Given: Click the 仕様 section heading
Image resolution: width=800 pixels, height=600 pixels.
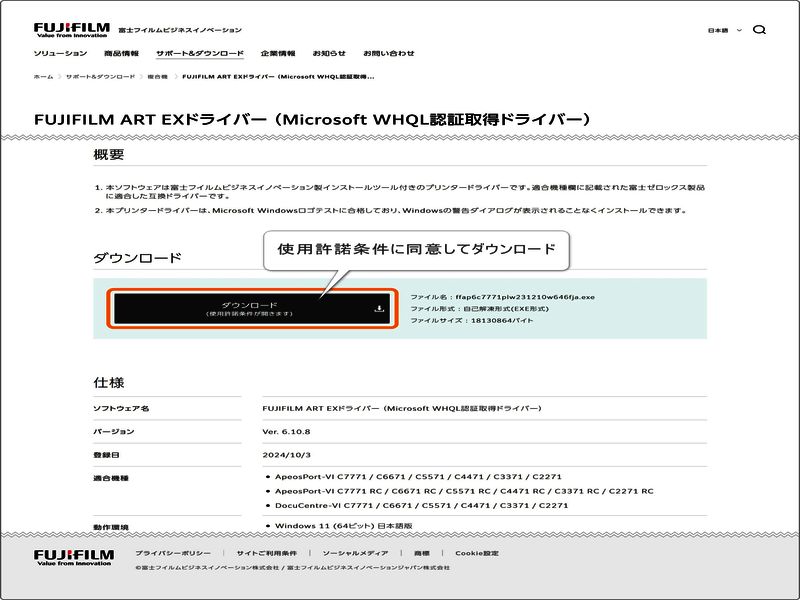Looking at the screenshot, I should point(109,382).
